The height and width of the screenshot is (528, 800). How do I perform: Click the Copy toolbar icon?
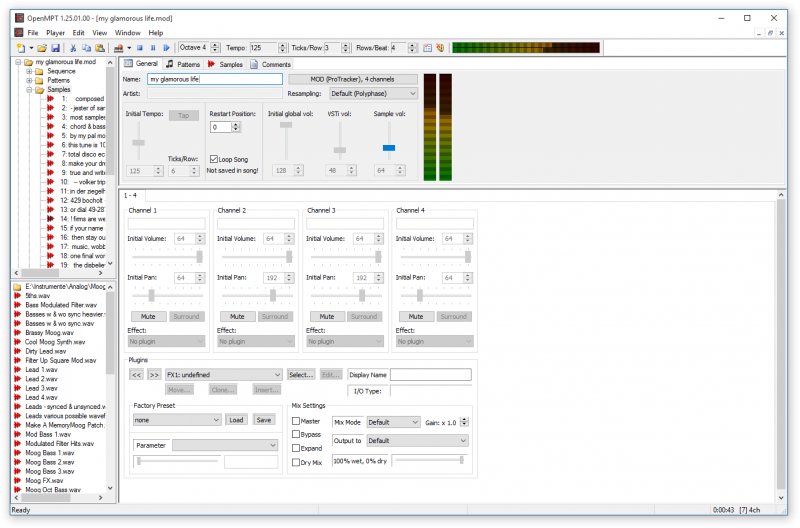(86, 48)
